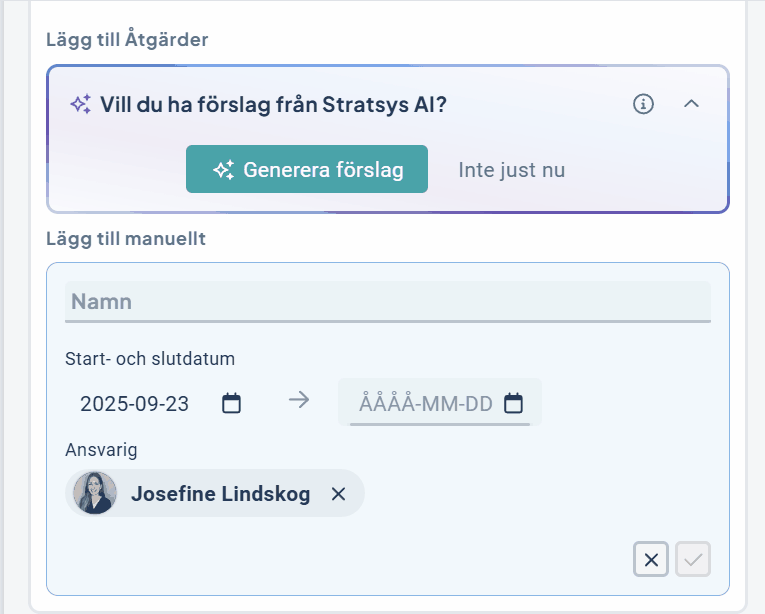Viewport: 765px width, 614px height.
Task: Open the end date calendar picker icon
Action: click(513, 404)
